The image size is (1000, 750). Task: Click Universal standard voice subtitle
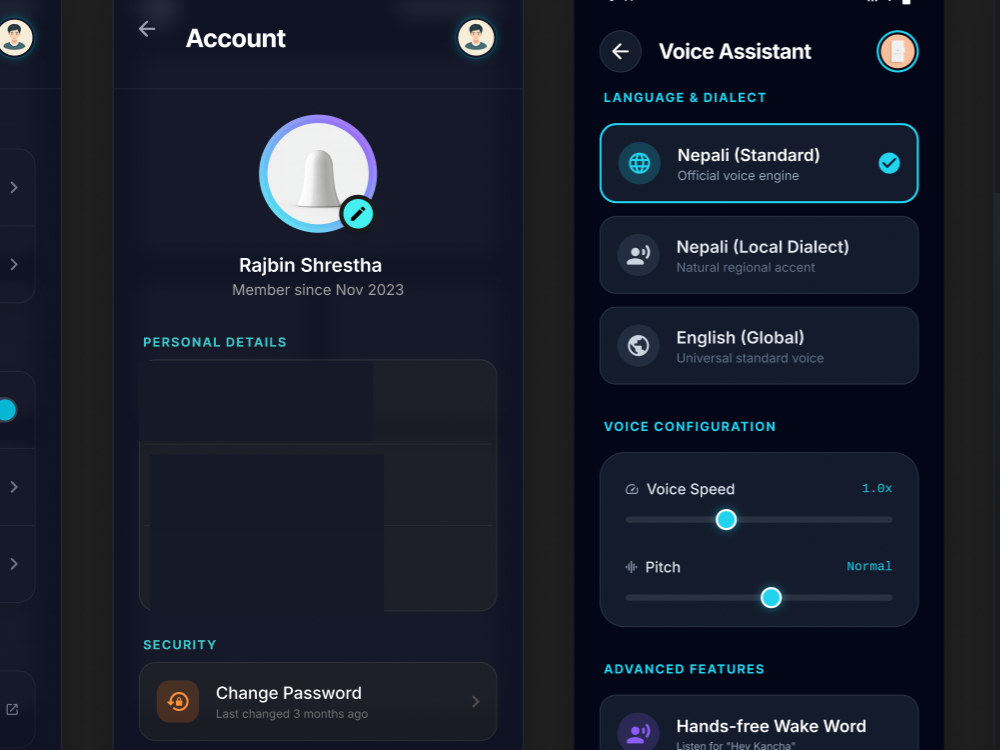[750, 358]
